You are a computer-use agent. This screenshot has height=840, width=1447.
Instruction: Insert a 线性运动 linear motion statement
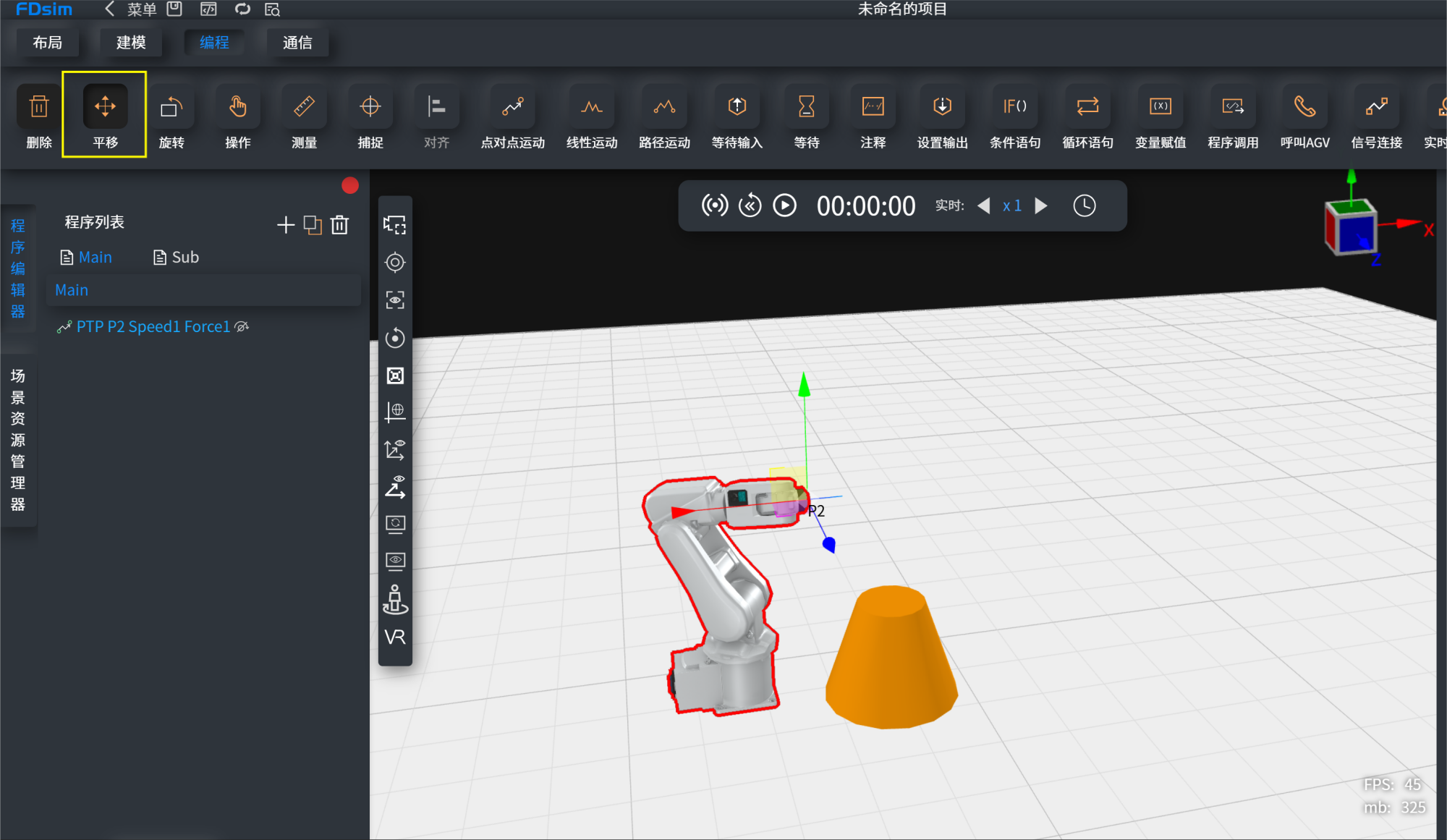592,116
